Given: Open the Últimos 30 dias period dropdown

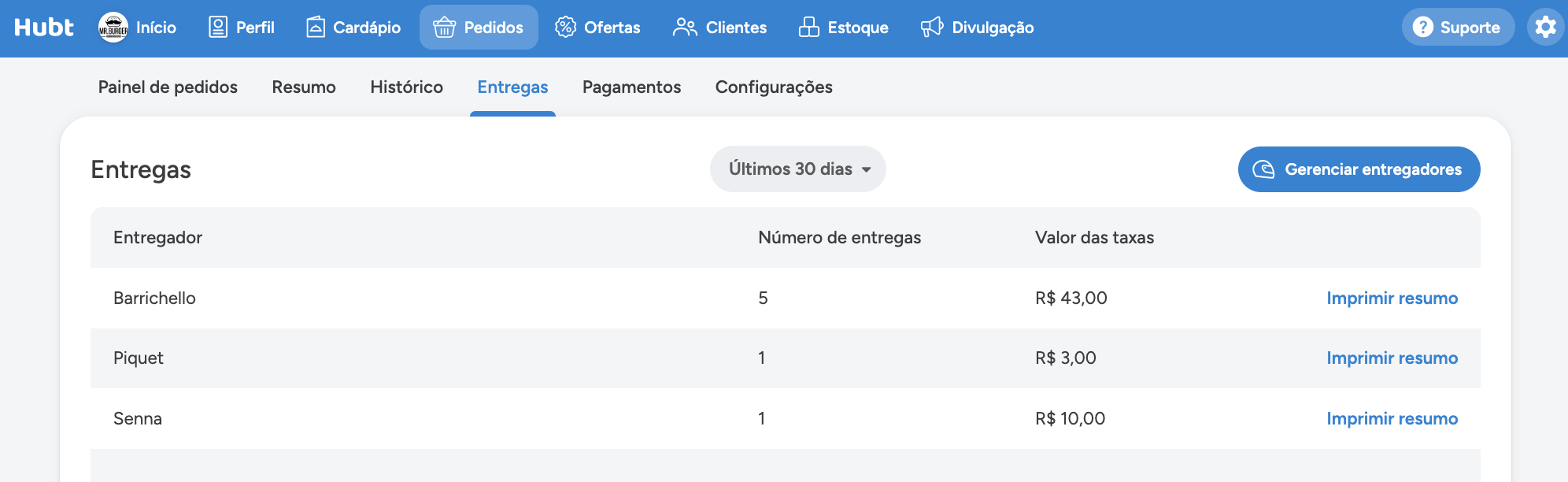Looking at the screenshot, I should click(798, 169).
